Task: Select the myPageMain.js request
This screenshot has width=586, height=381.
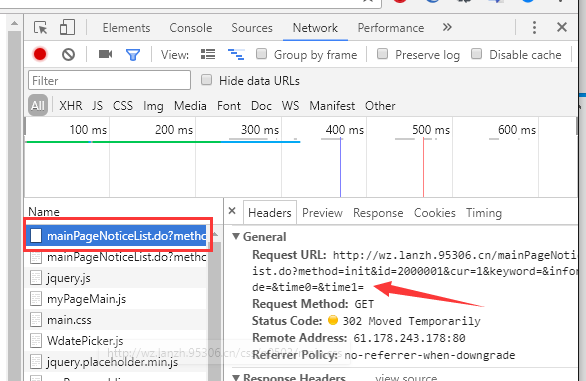Action: pos(117,299)
